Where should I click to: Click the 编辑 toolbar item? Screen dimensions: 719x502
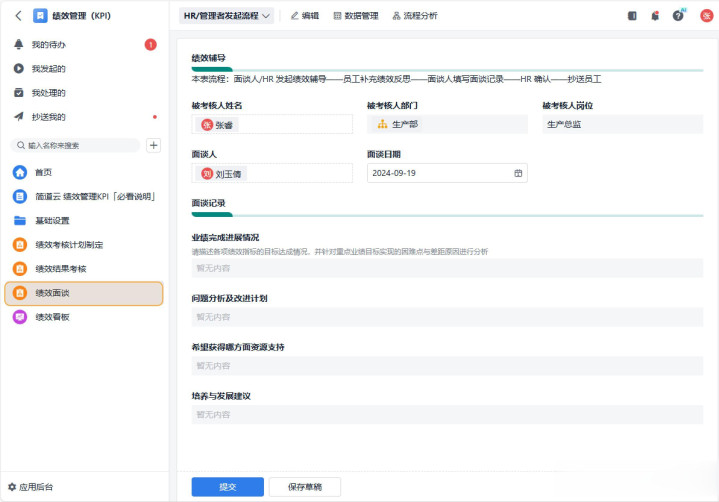point(304,16)
